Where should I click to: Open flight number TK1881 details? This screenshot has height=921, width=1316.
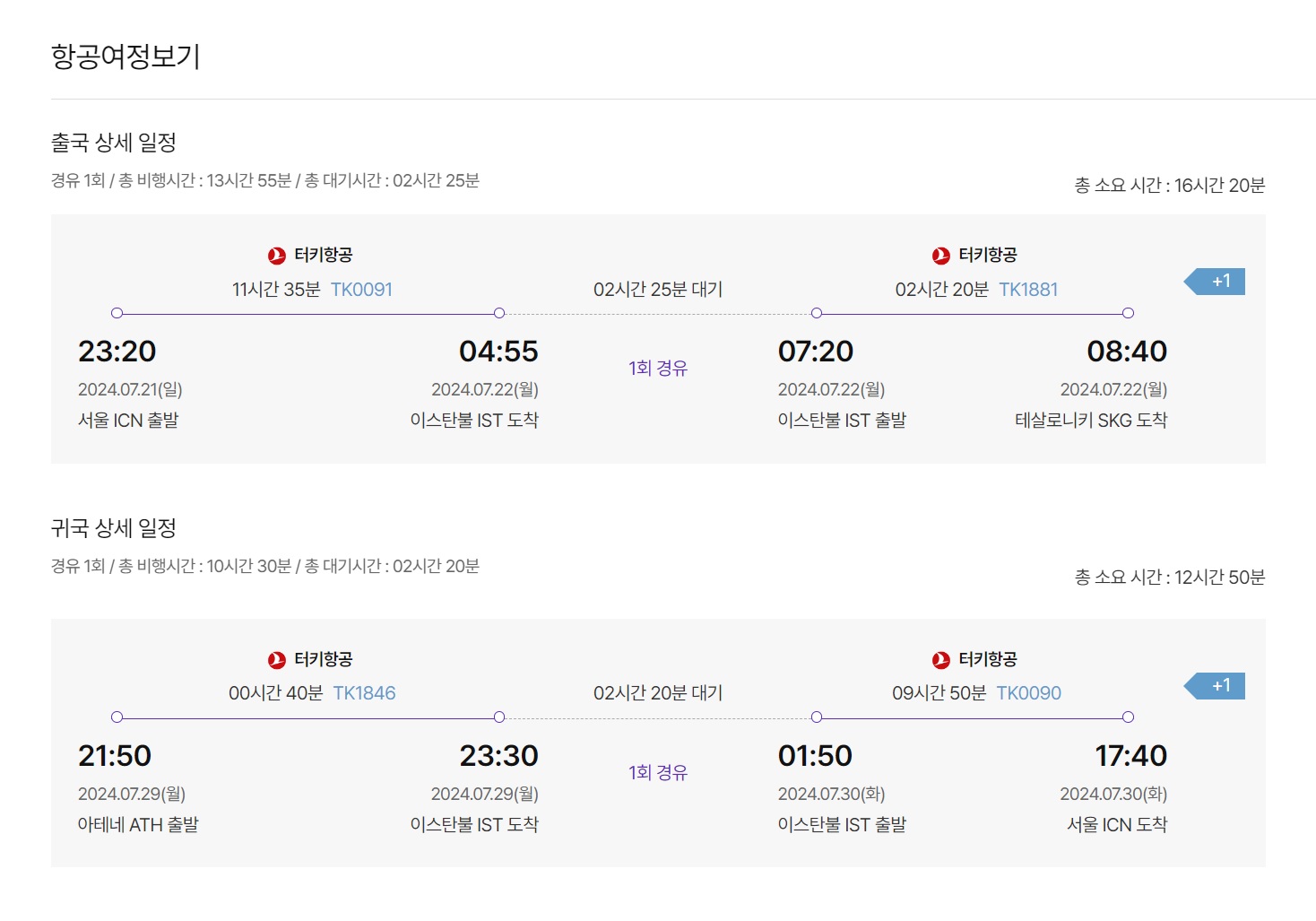1028,290
